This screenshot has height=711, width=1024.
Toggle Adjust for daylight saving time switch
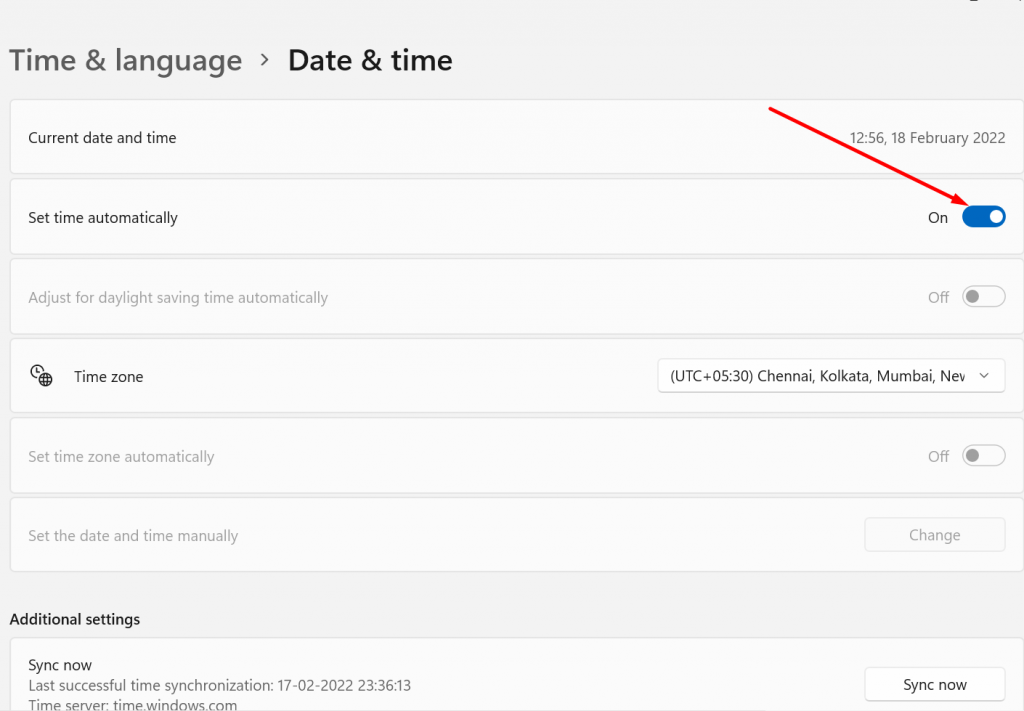(x=983, y=297)
